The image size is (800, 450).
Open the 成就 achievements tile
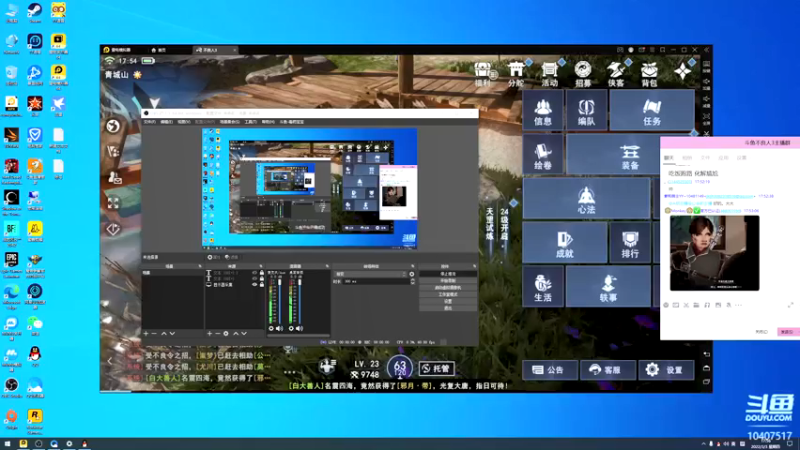[x=564, y=242]
